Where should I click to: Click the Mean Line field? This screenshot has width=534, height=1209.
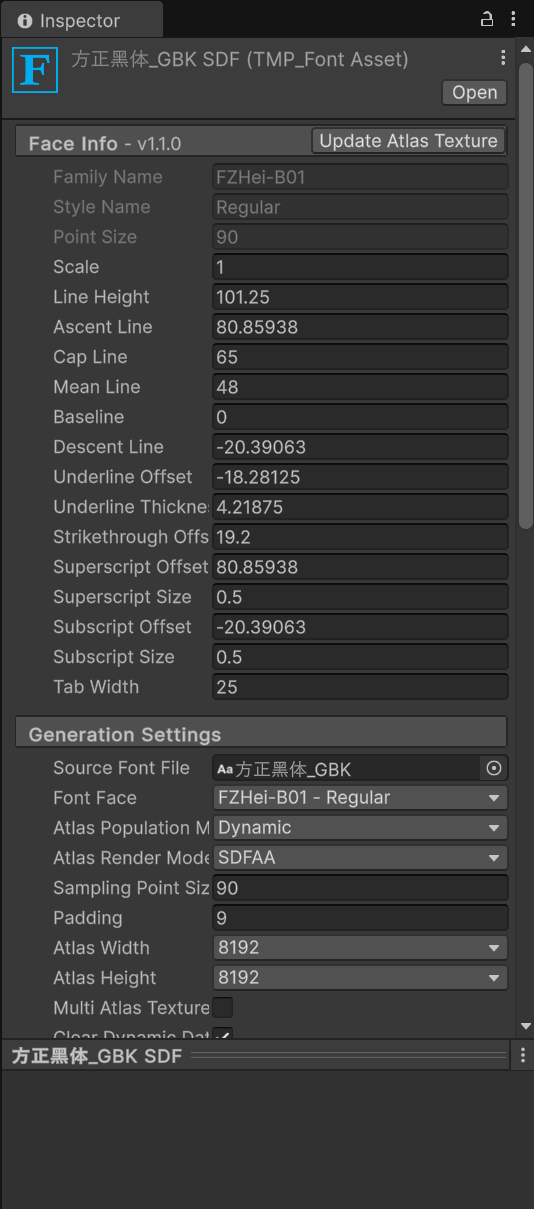pyautogui.click(x=361, y=387)
